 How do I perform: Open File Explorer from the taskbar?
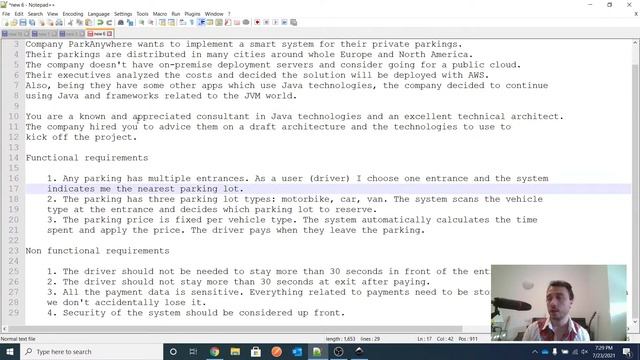tap(235, 351)
